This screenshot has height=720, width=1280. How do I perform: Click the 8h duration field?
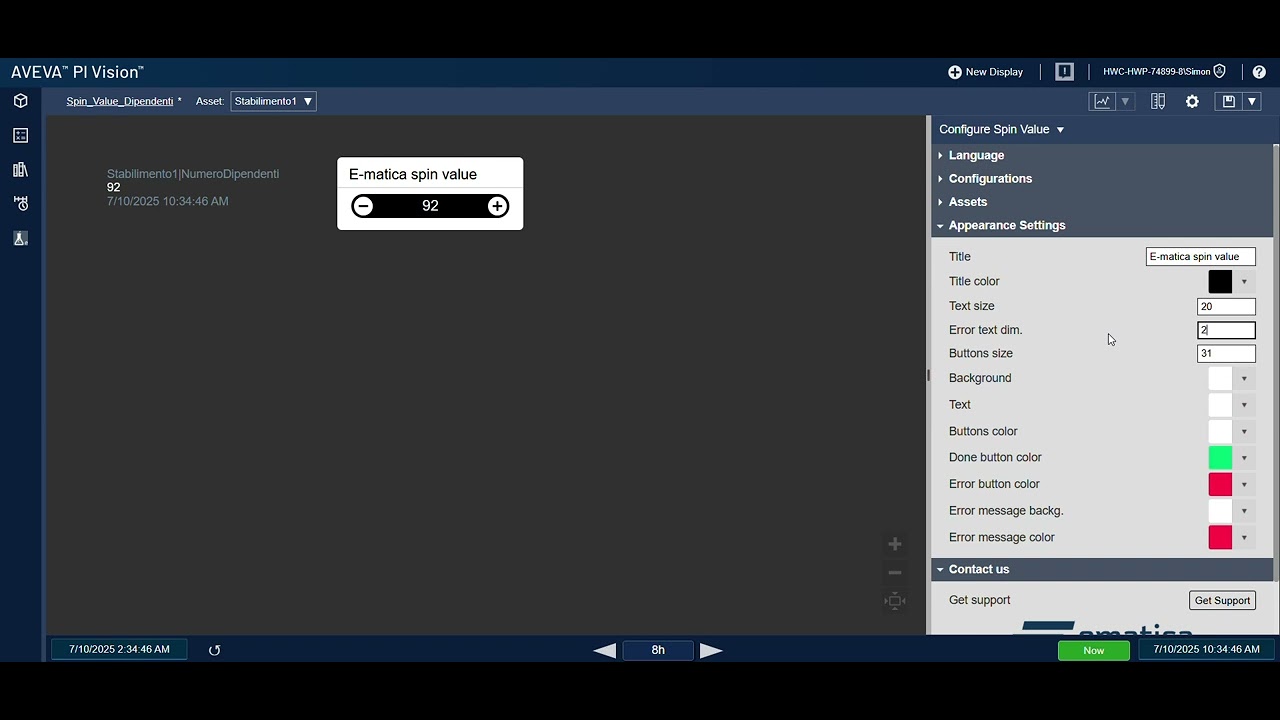click(x=658, y=650)
